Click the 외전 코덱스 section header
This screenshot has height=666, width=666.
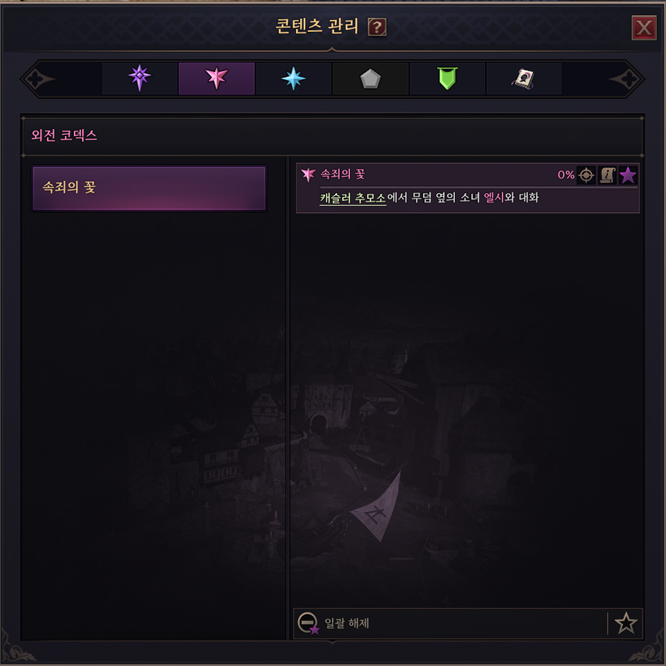coord(64,135)
